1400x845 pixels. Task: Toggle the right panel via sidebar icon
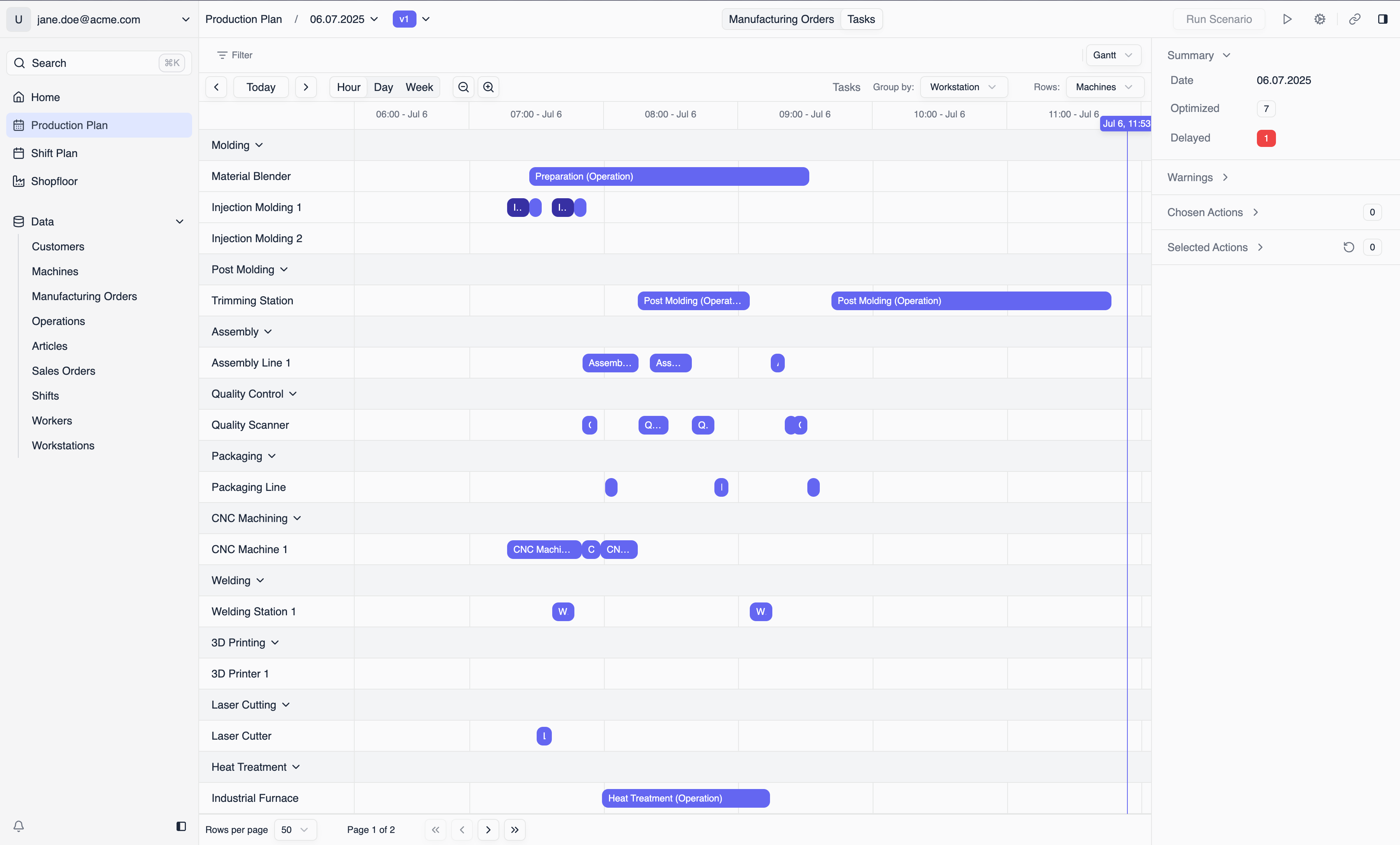1383,19
